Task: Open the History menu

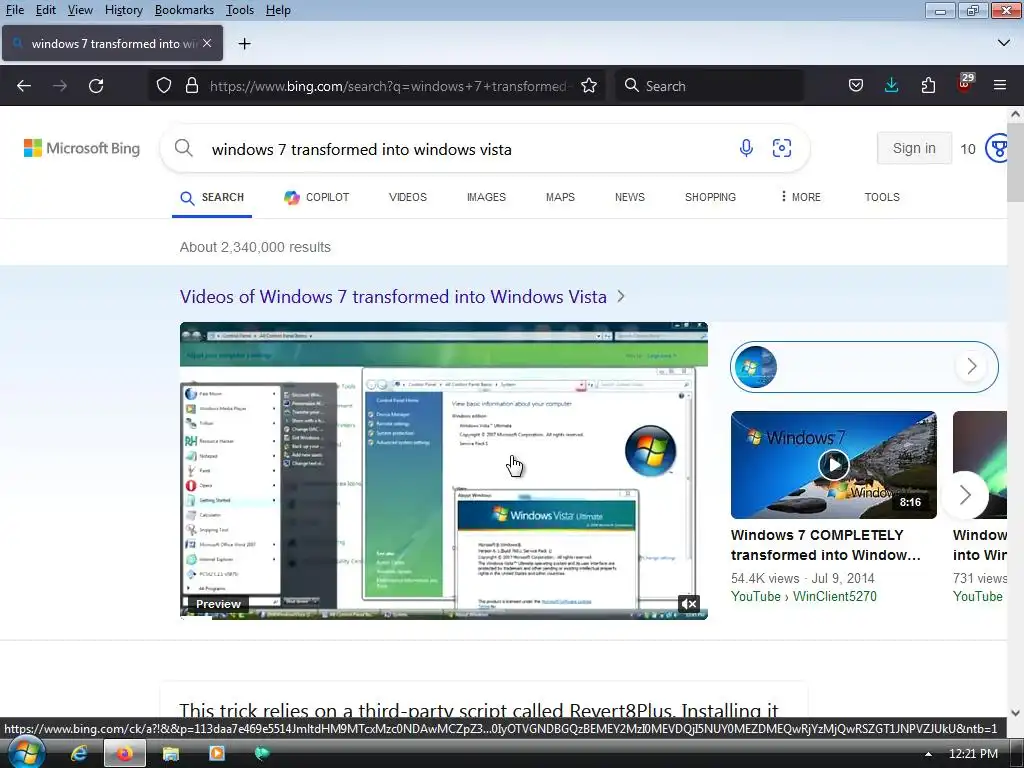Action: pos(123,10)
